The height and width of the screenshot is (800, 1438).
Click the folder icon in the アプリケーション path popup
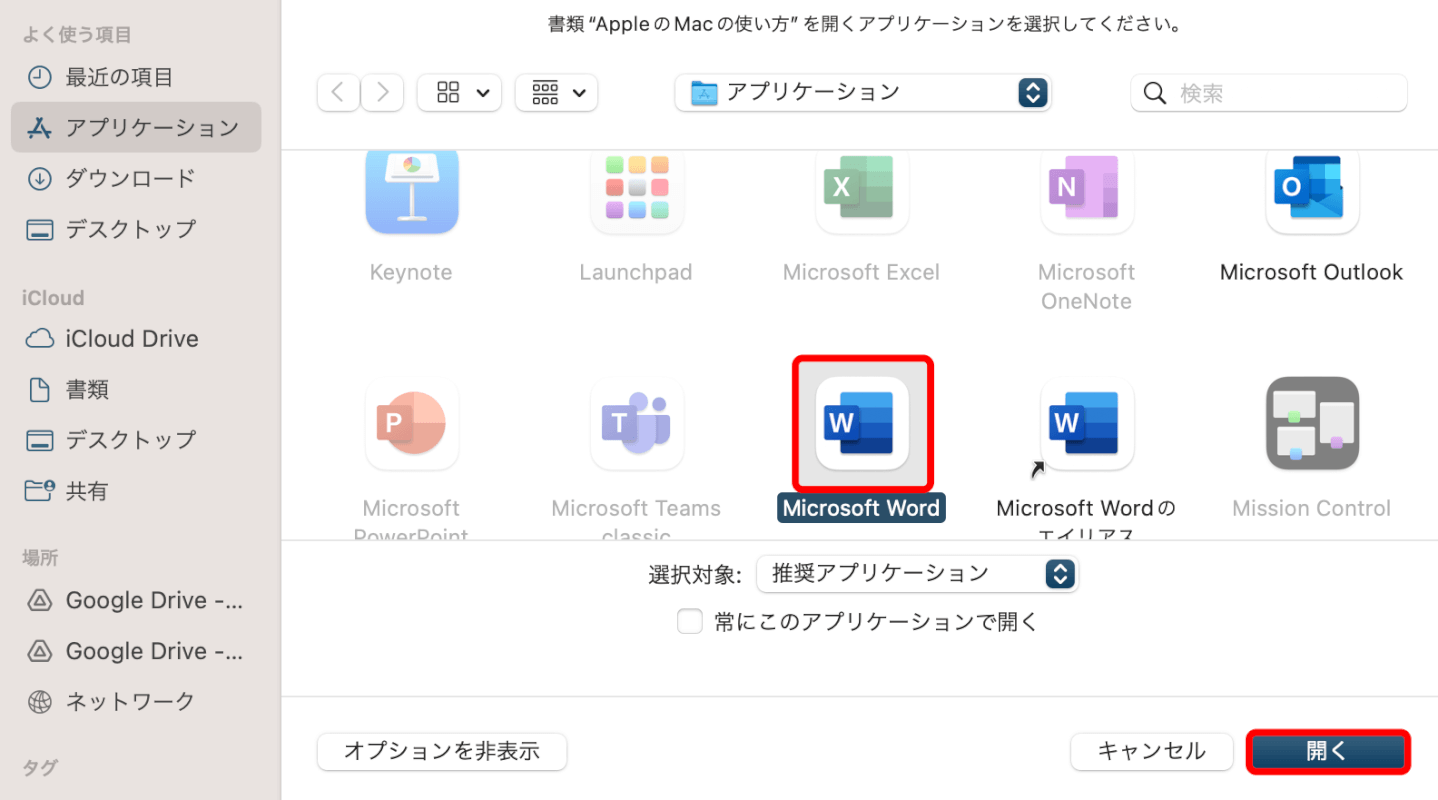click(x=704, y=93)
